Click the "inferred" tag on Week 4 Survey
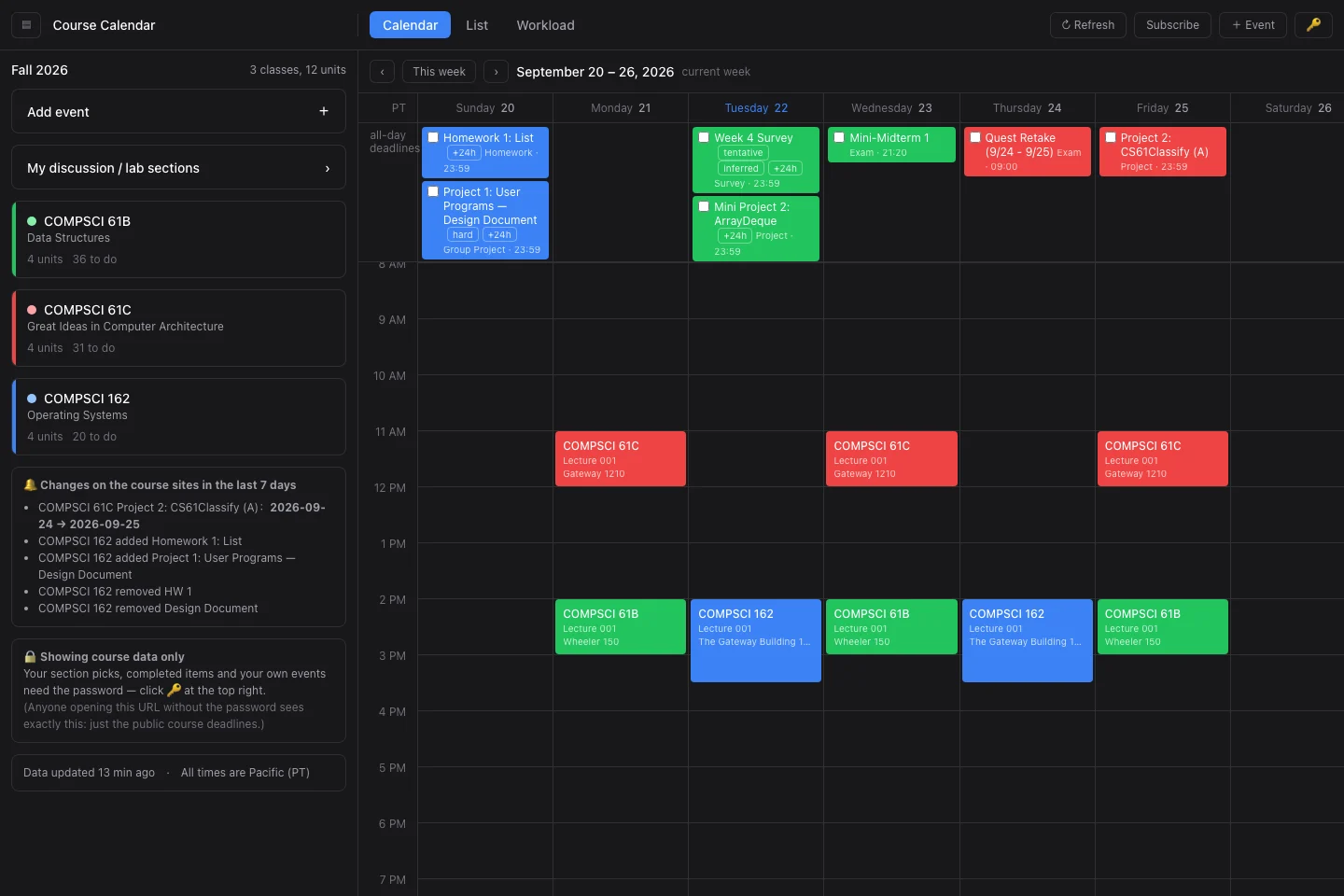Viewport: 1344px width, 896px height. [741, 169]
